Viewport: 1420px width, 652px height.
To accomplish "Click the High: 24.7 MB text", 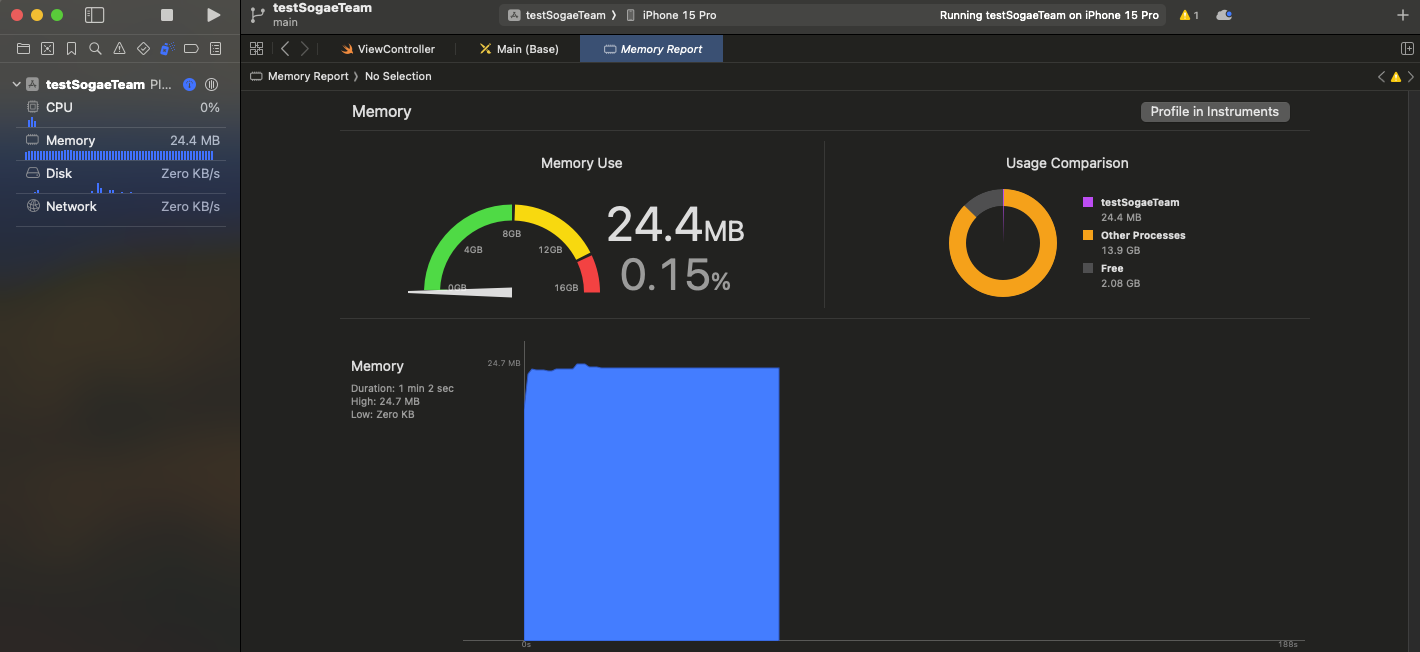I will coord(385,401).
